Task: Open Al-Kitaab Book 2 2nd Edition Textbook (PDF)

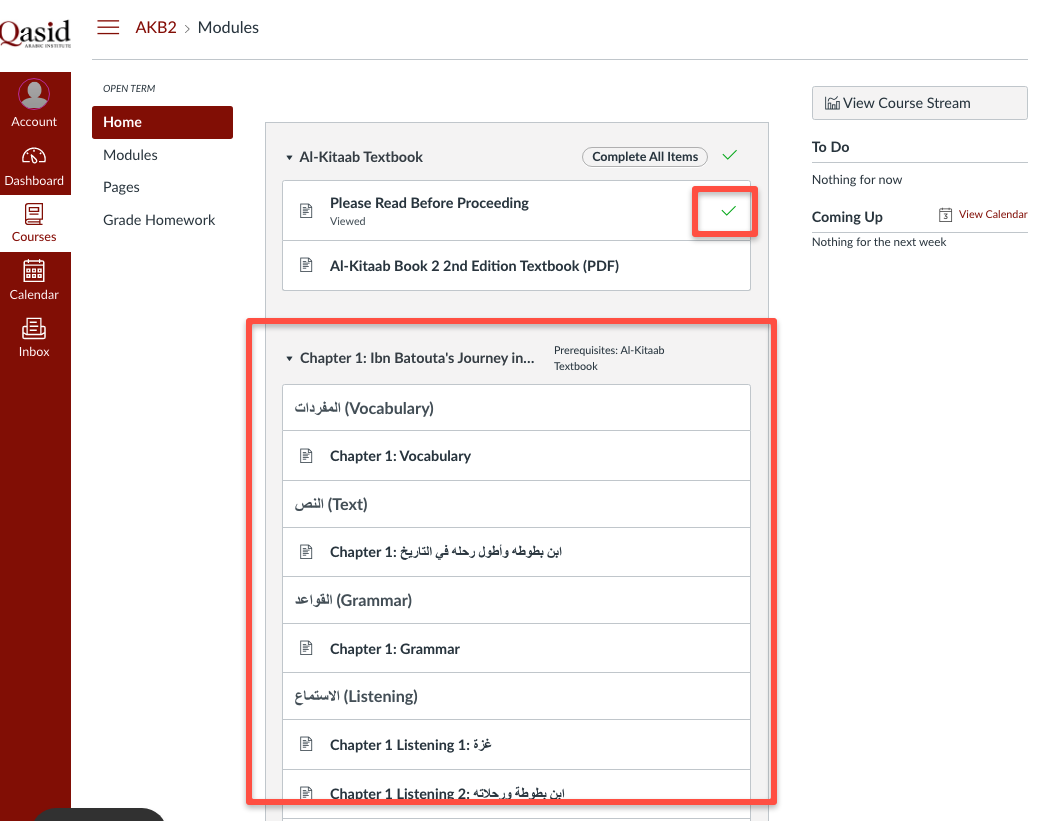Action: click(x=474, y=266)
